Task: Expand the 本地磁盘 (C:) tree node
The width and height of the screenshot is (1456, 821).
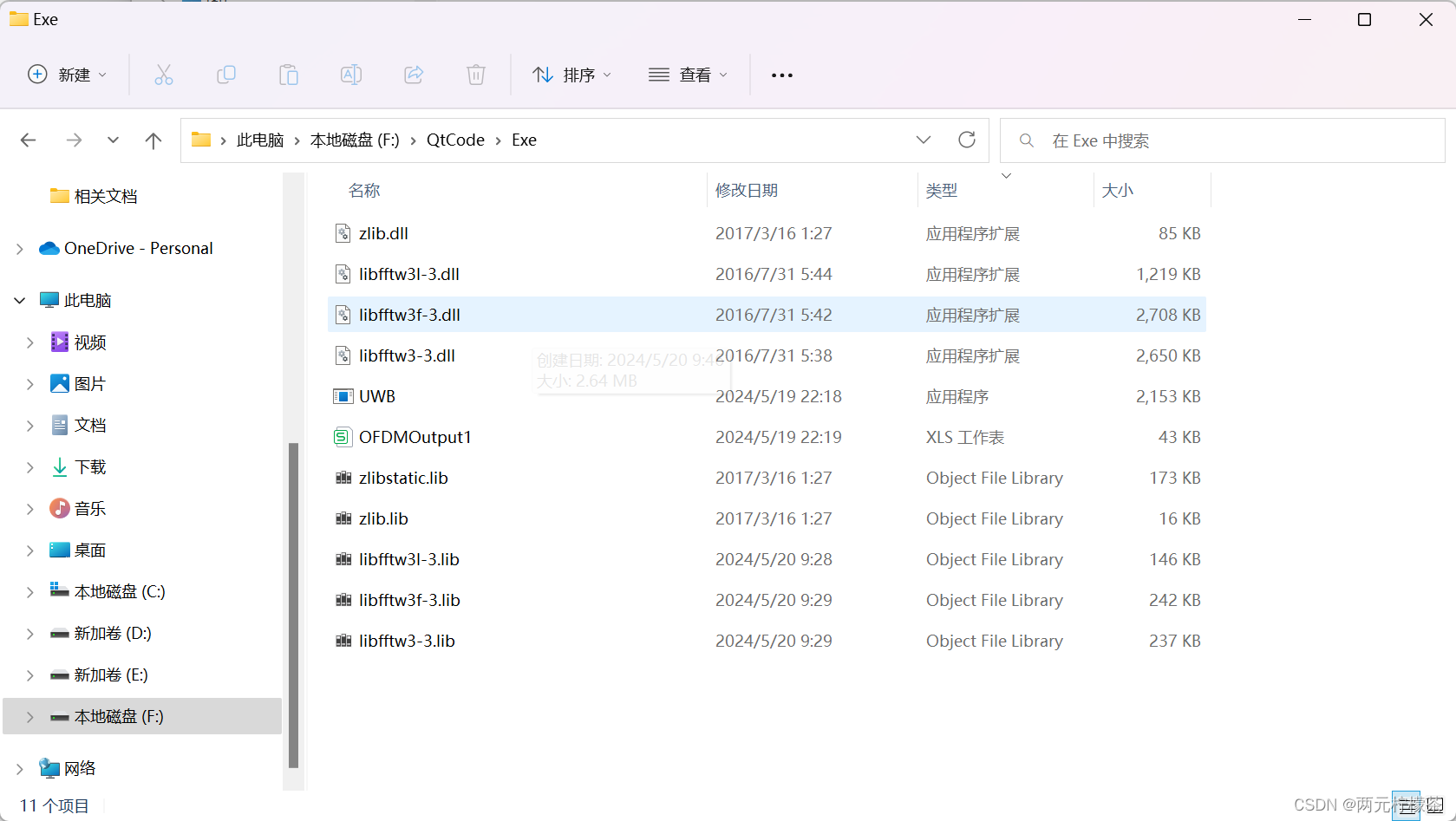Action: pyautogui.click(x=29, y=591)
